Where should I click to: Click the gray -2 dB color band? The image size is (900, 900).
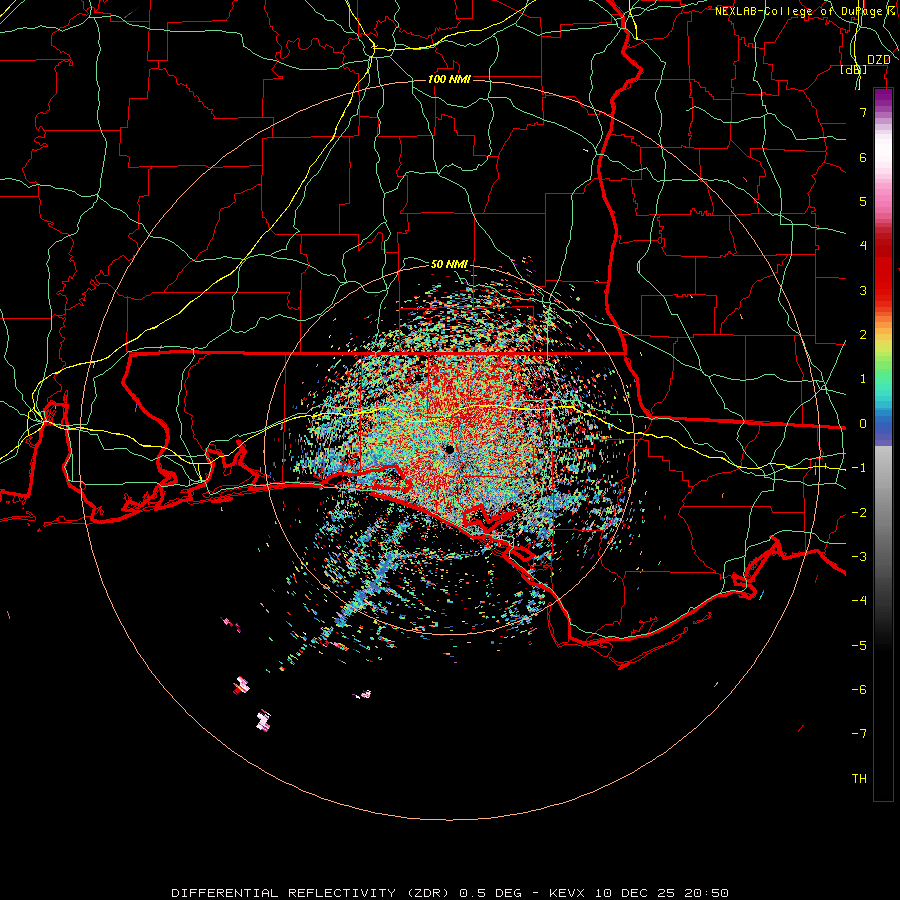click(x=883, y=512)
